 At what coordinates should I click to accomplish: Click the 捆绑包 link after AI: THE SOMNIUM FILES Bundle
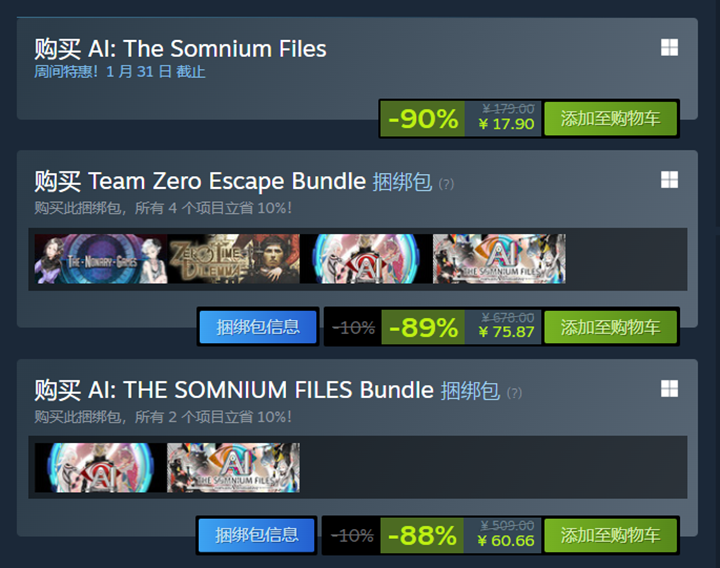click(x=470, y=390)
